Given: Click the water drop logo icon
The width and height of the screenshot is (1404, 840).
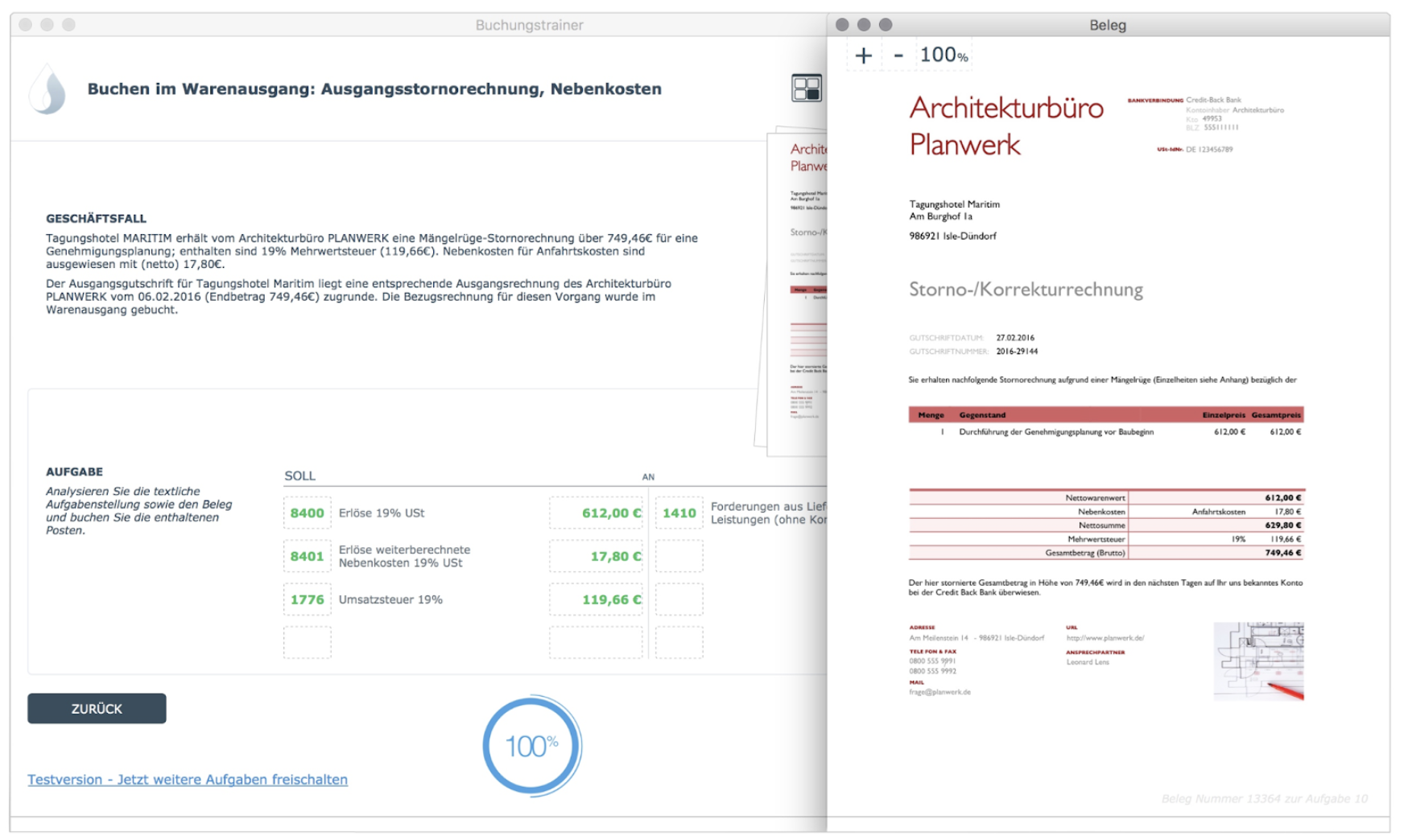Looking at the screenshot, I should pyautogui.click(x=47, y=89).
